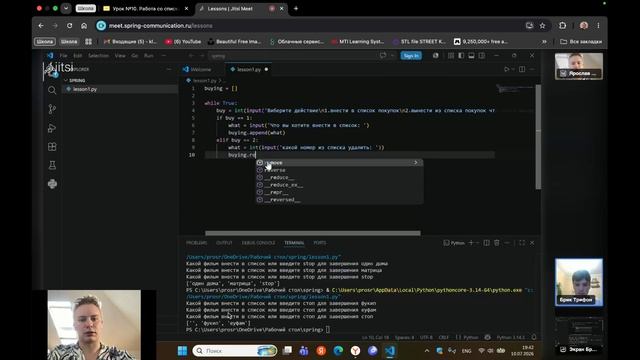Open the Run and Debug view

click(x=52, y=128)
